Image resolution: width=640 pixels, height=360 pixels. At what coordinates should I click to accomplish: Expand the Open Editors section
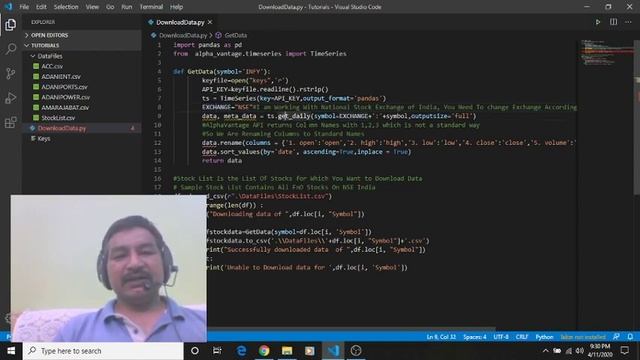tap(82, 35)
